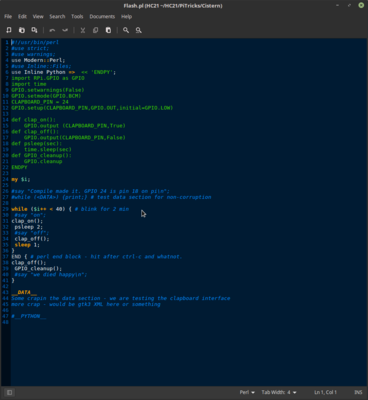
Task: Close the Flash.pl editor window
Action: 361,5
